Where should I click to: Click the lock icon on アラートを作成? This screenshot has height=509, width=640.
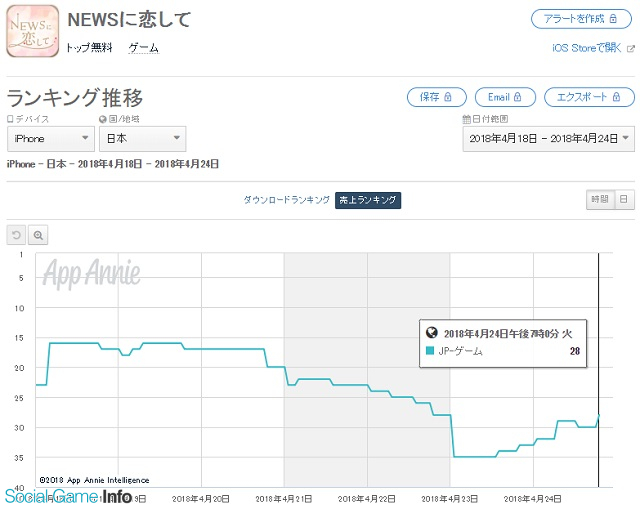tap(613, 19)
